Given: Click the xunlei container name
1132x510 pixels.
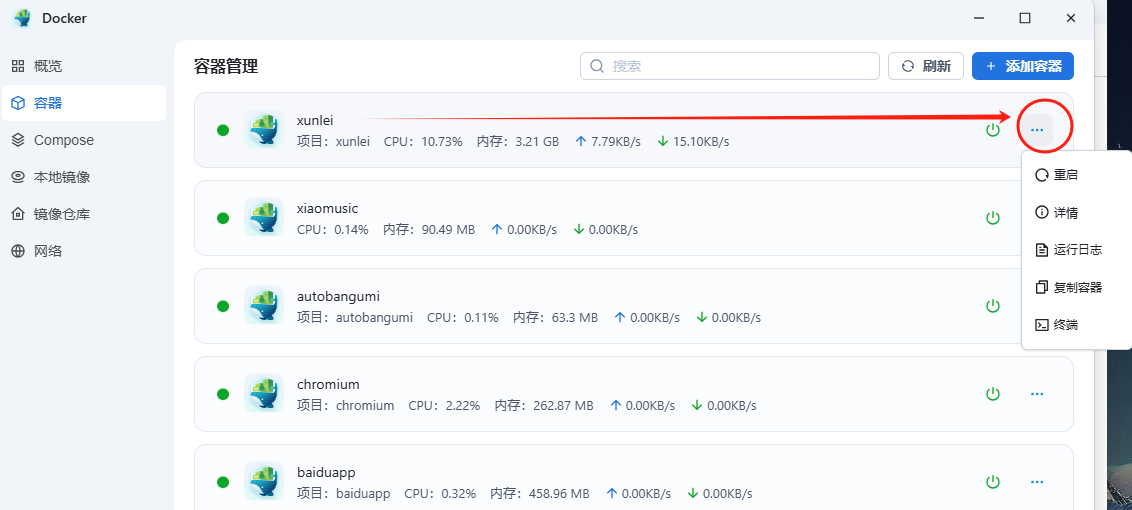Looking at the screenshot, I should 315,121.
